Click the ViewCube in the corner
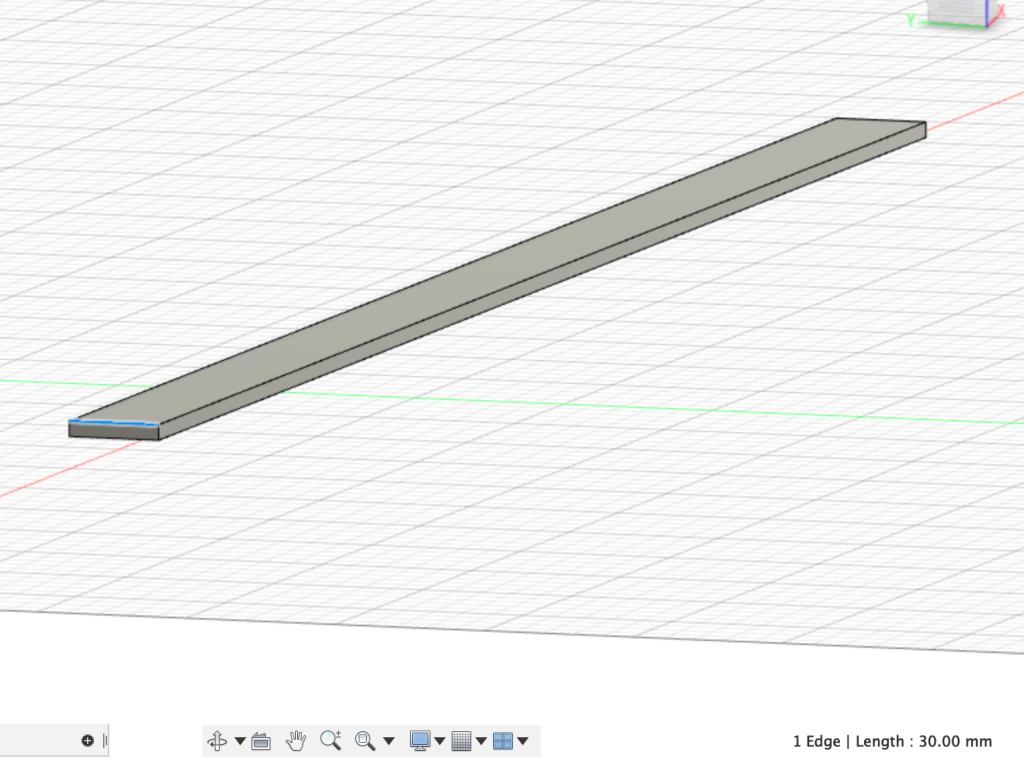Viewport: 1024px width, 760px height. (x=958, y=12)
